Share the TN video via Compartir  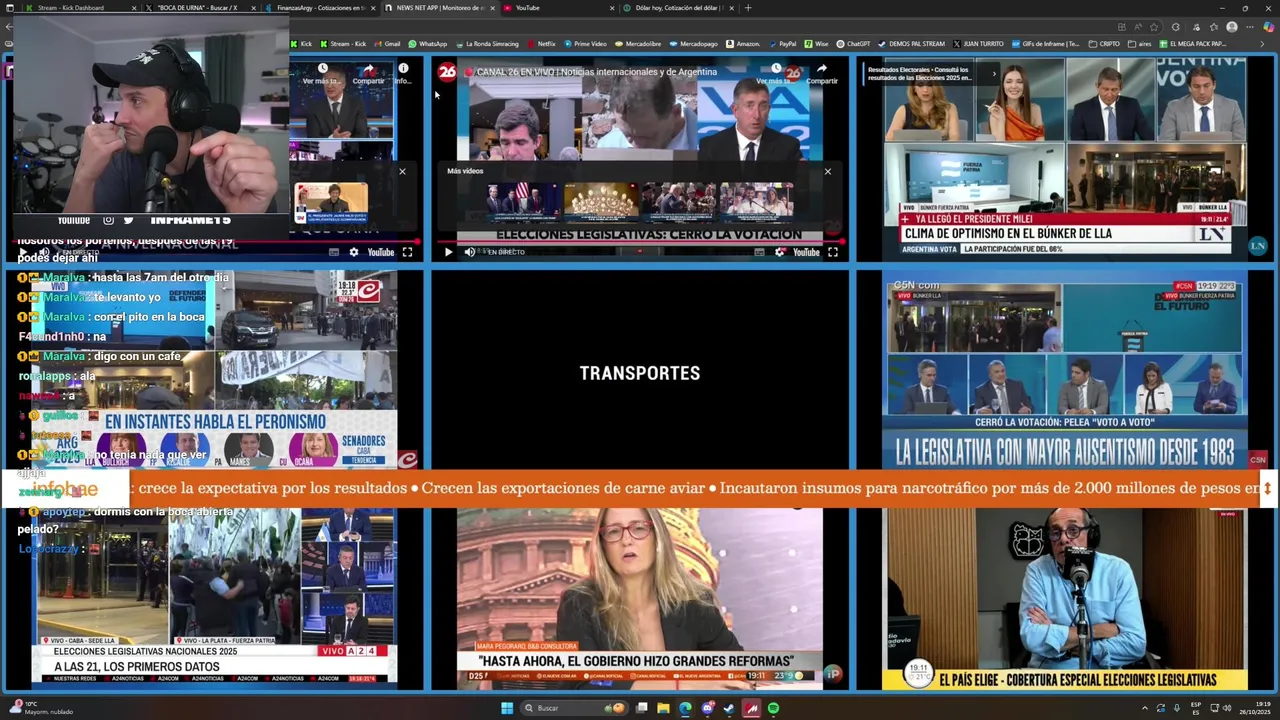(x=368, y=73)
